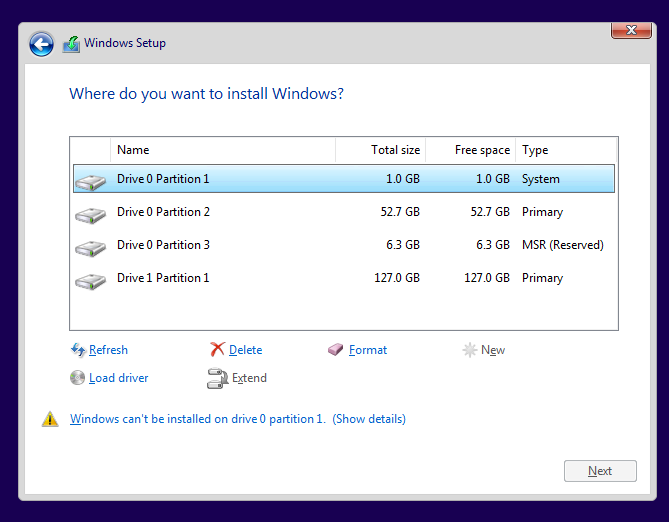Open the Show details warning link
The image size is (669, 522).
[x=369, y=419]
